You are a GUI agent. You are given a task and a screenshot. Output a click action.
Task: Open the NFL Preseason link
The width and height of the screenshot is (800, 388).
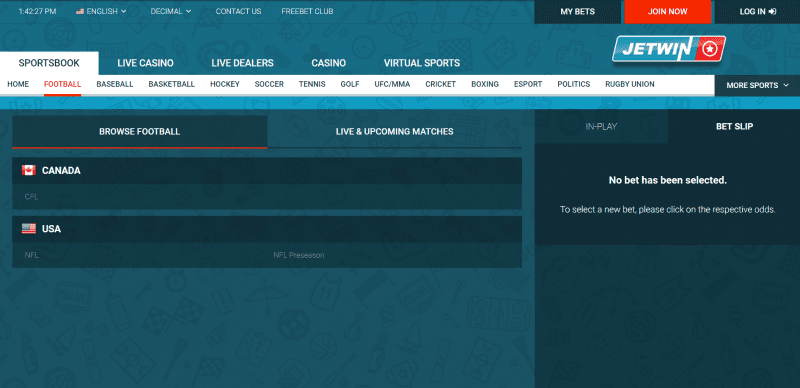(298, 255)
